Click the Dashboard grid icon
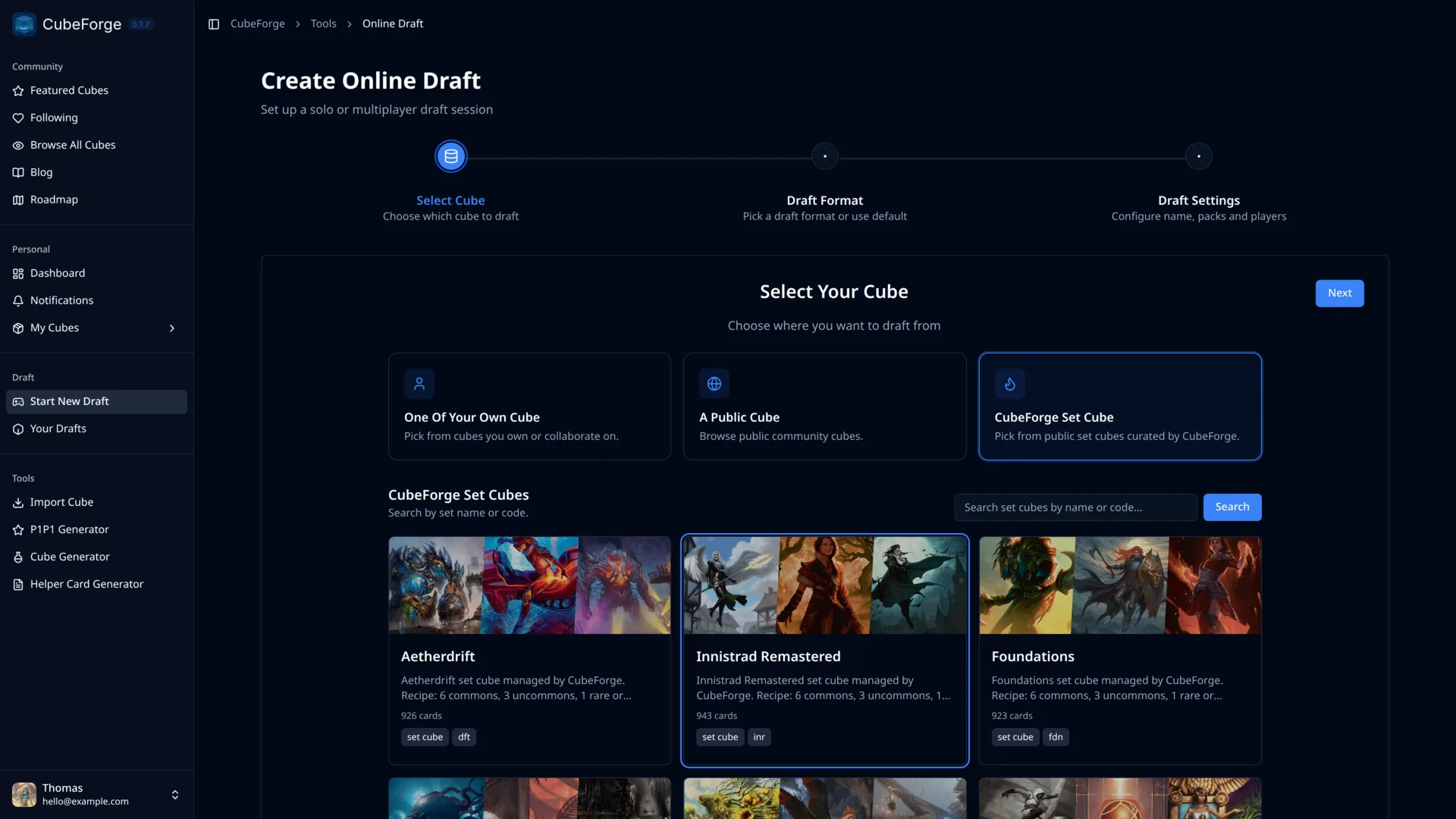The height and width of the screenshot is (819, 1456). (x=18, y=274)
